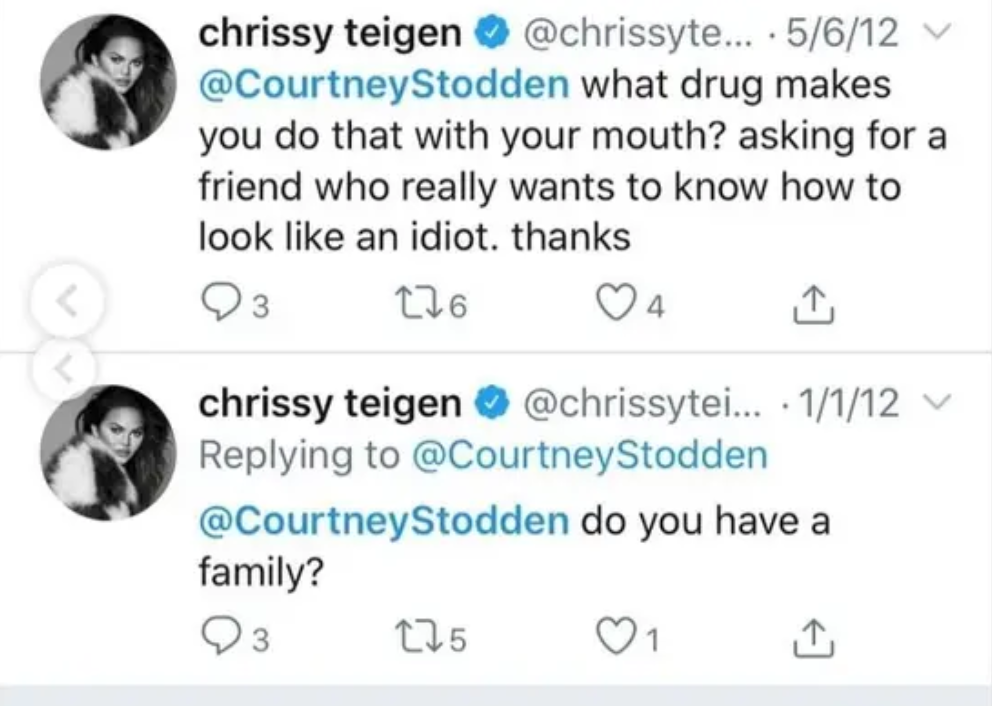
Task: Open the 5/6/12 tweet options chevron
Action: pos(956,35)
